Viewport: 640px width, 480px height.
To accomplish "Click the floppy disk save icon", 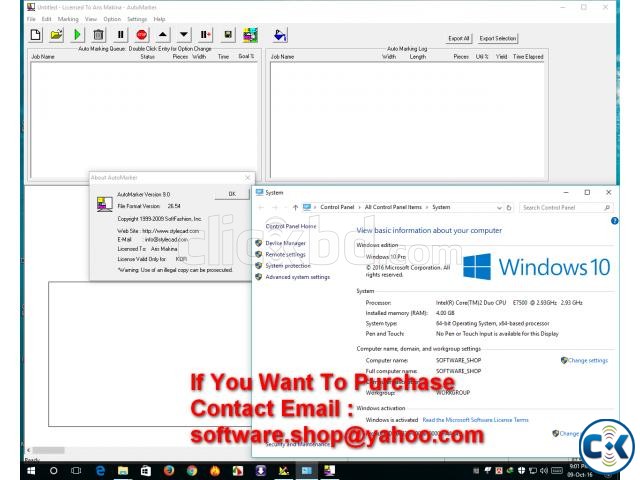I will pos(228,35).
